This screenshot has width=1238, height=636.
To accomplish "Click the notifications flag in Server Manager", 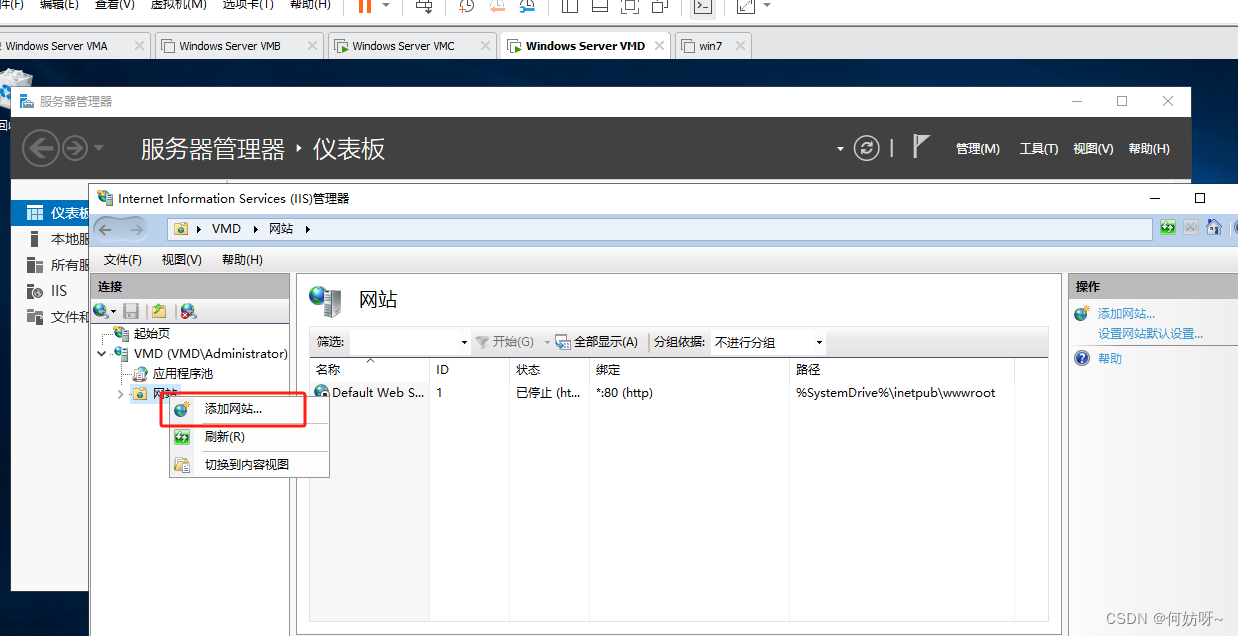I will point(921,146).
